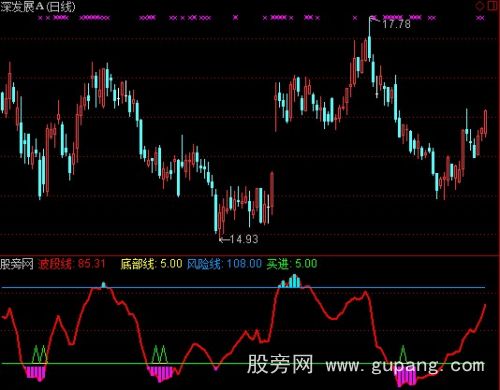
Task: Select the 买进: 5.00 indicator value
Action: click(x=292, y=264)
